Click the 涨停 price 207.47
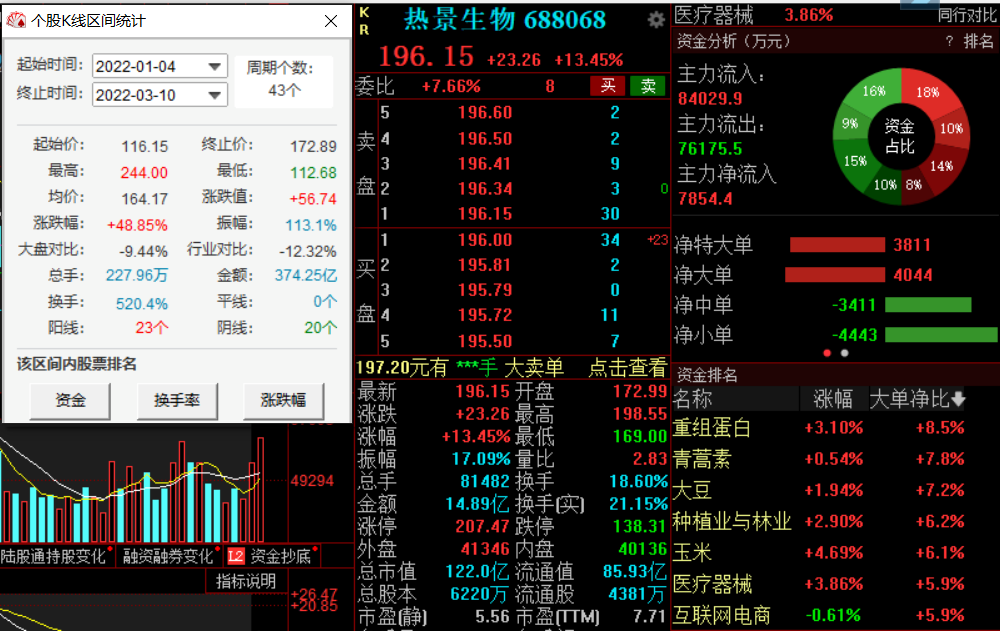 tap(482, 526)
